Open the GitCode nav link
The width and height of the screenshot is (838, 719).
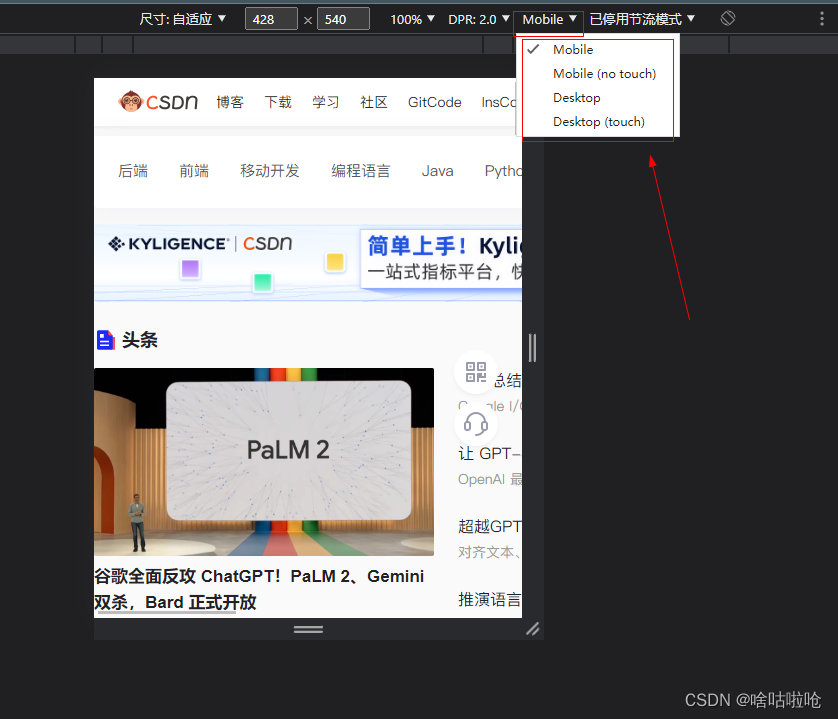click(434, 102)
